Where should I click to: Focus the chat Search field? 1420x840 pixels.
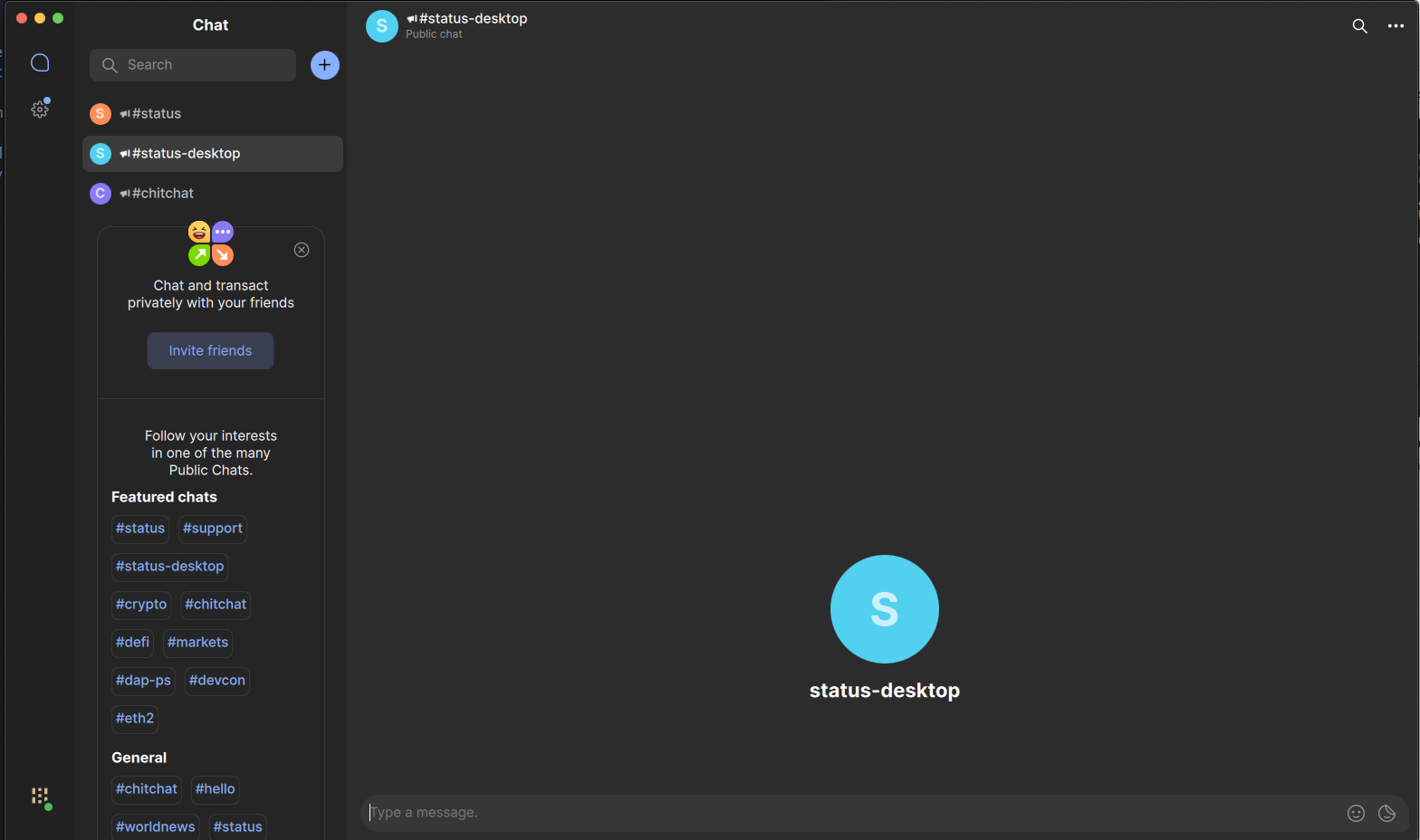pos(193,65)
